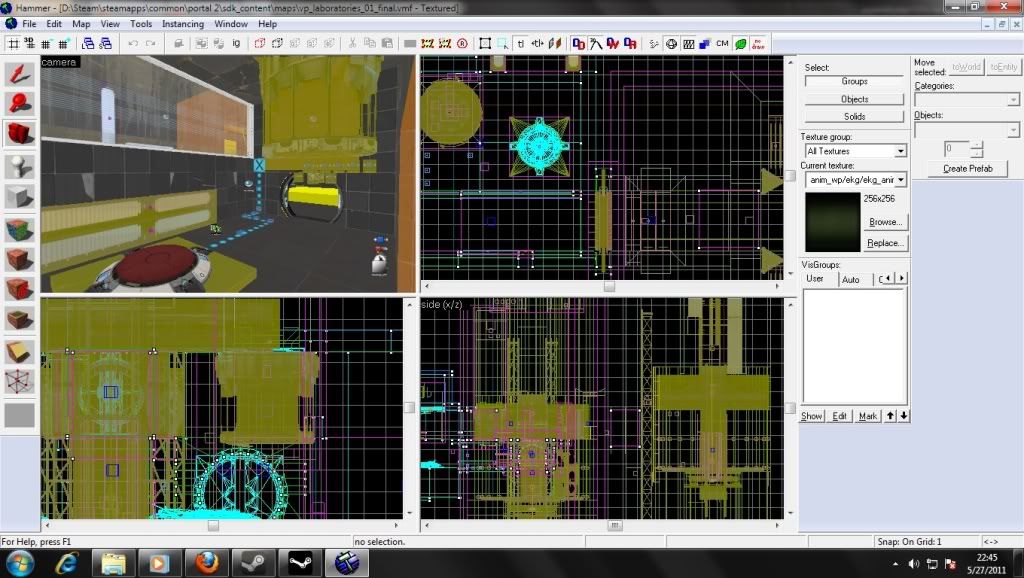Screen dimensions: 1024x578
Task: Click the Objects select button
Action: click(854, 99)
